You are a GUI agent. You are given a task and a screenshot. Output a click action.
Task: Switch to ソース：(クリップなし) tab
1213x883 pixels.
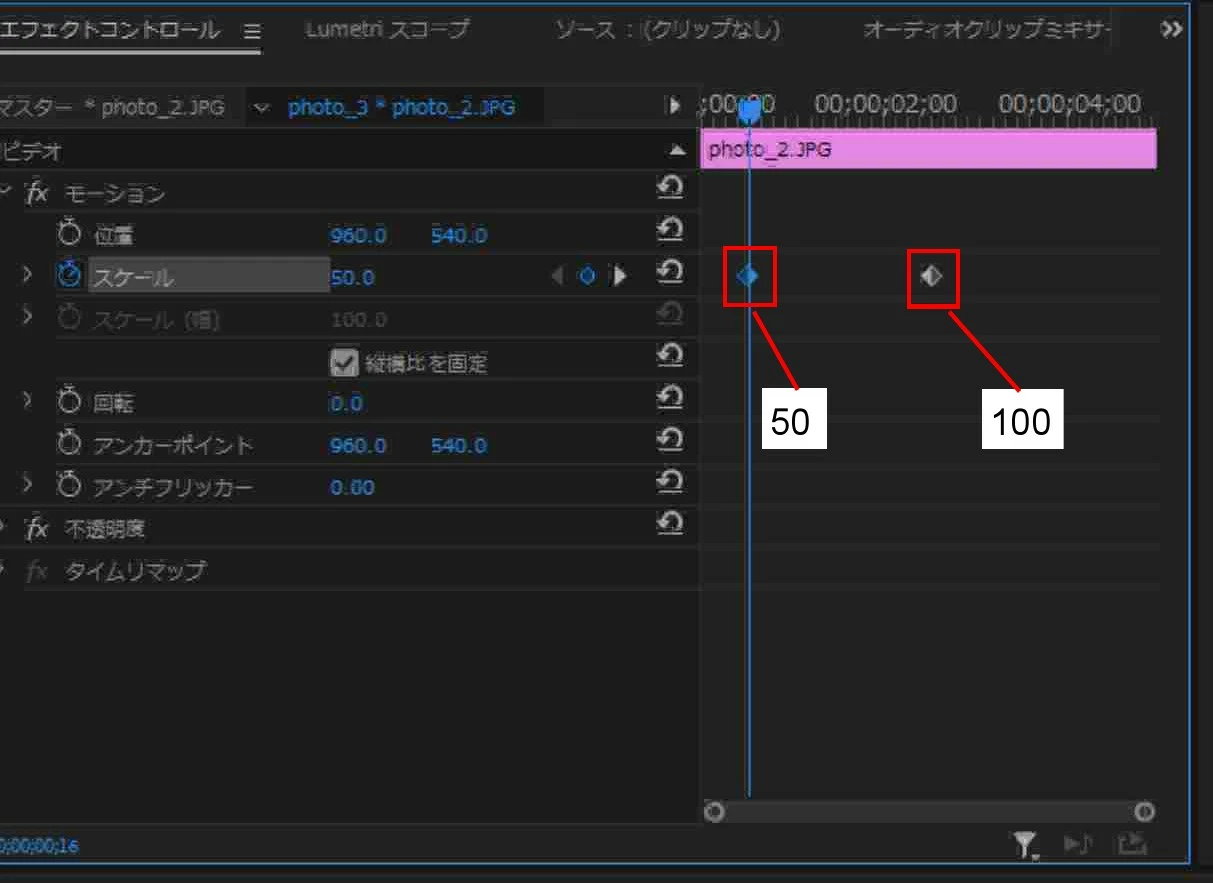click(668, 30)
